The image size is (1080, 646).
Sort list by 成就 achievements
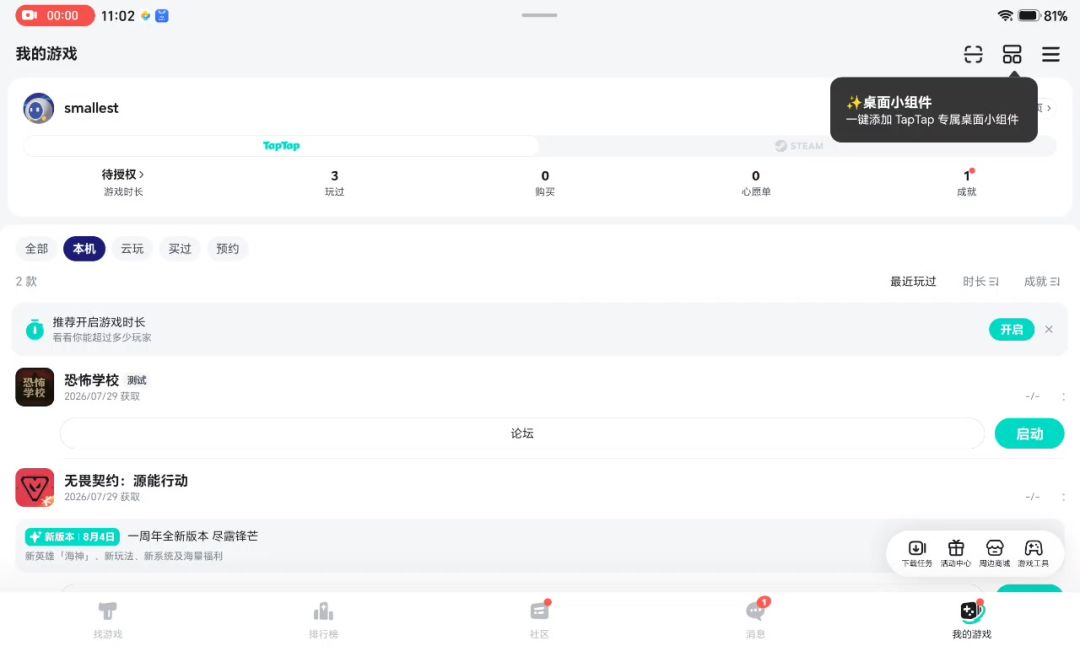point(1041,281)
